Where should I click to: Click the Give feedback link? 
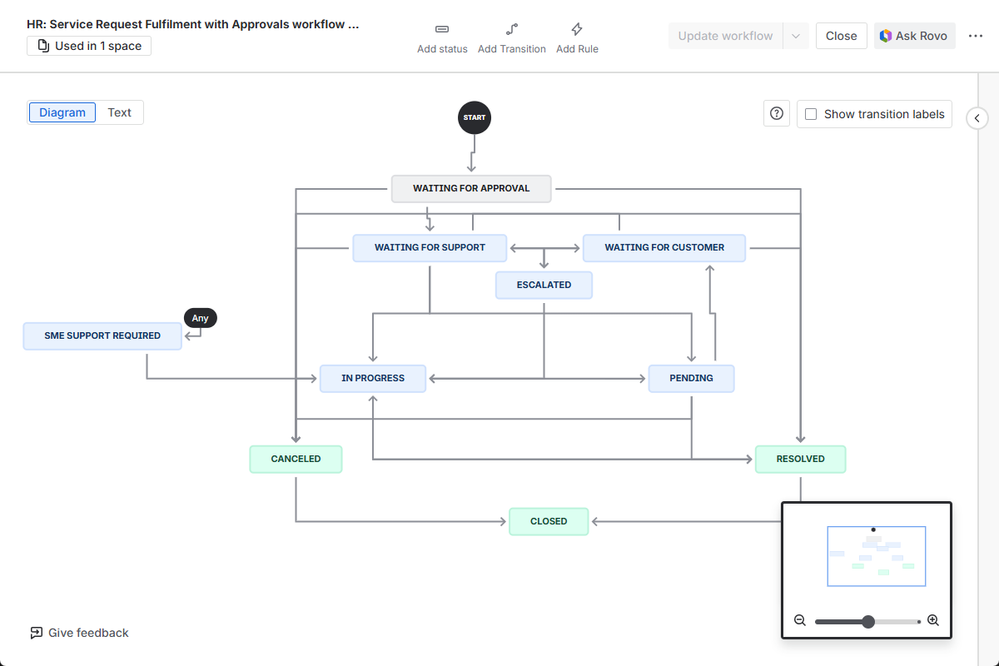(80, 633)
